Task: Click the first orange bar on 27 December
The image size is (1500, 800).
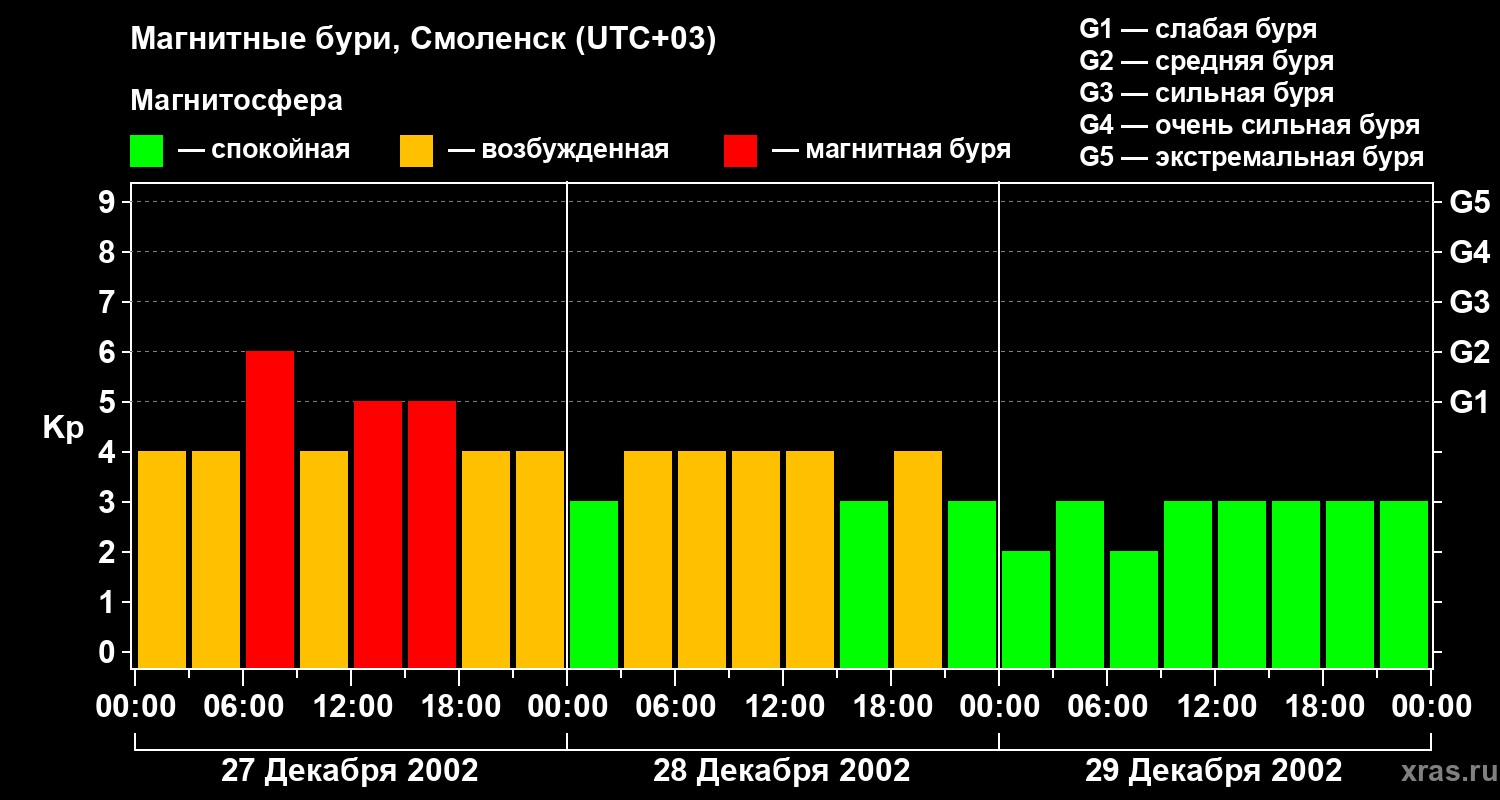Action: pos(162,560)
